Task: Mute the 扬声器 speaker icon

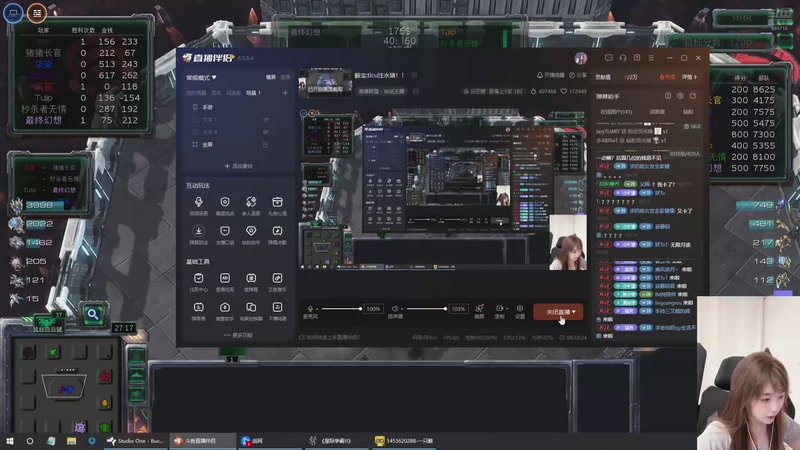Action: click(395, 309)
